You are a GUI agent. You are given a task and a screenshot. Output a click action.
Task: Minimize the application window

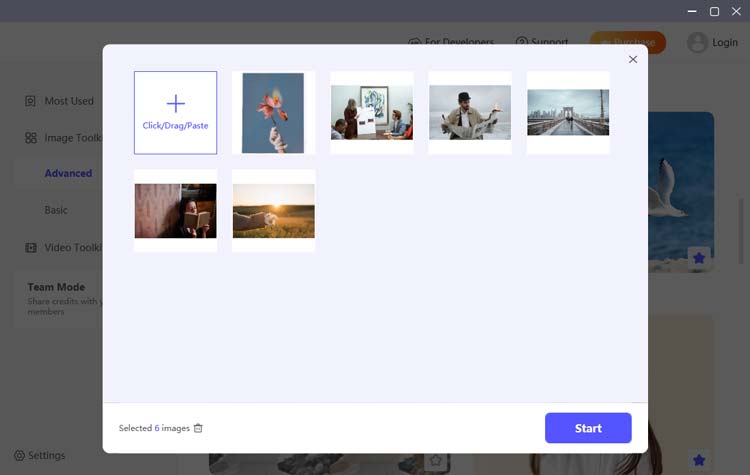692,11
